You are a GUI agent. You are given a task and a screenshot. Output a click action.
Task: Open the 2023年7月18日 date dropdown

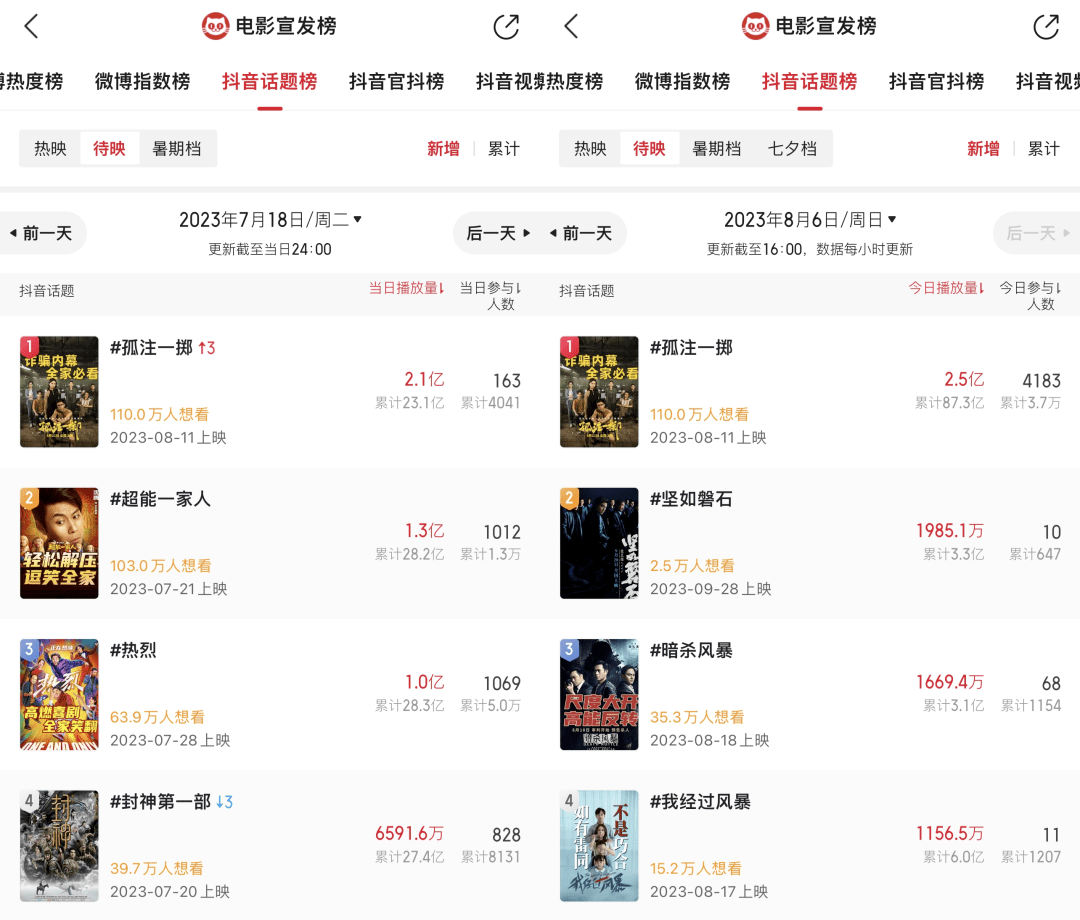point(270,220)
